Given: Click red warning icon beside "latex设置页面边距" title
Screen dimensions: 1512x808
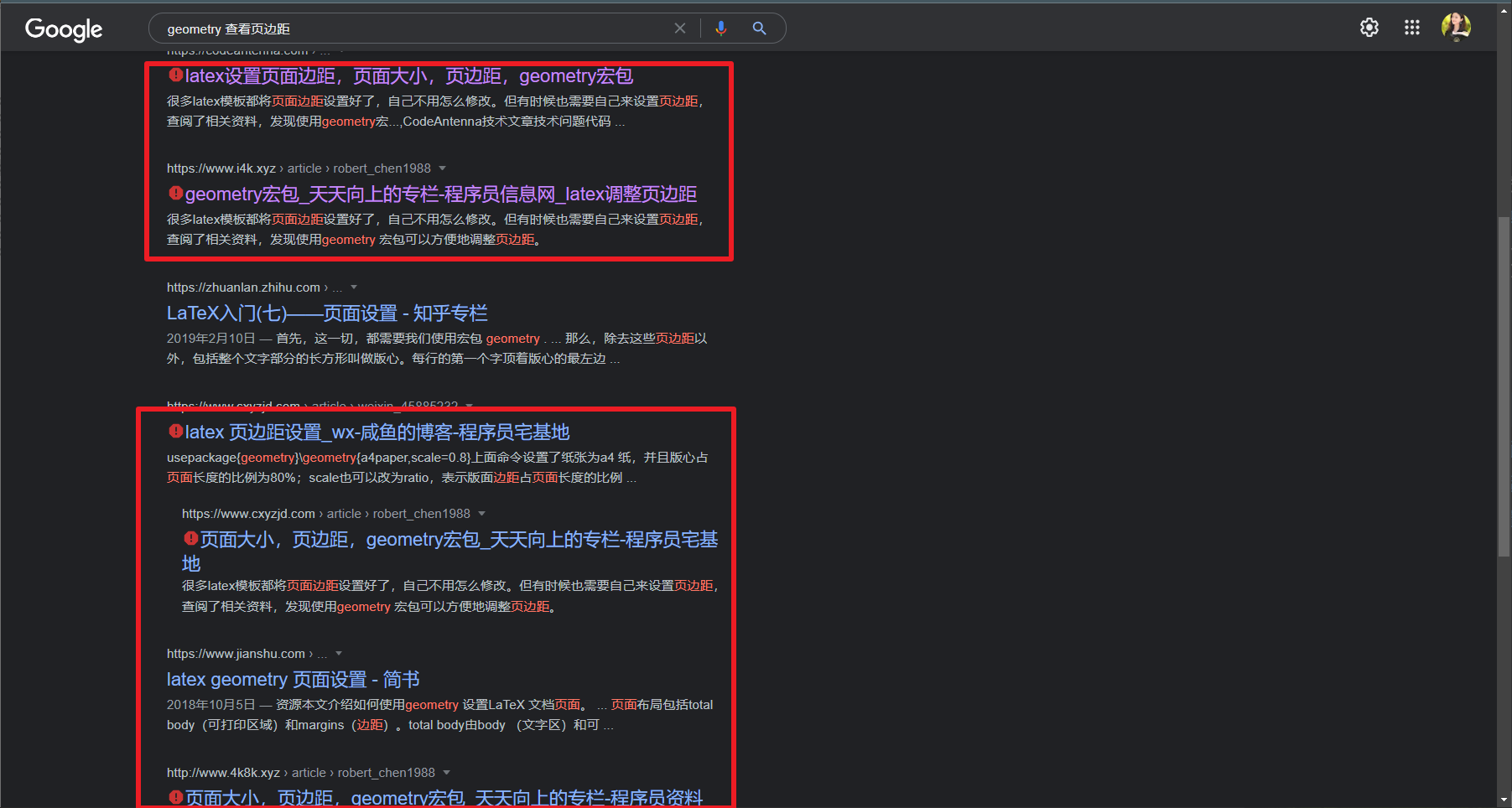Looking at the screenshot, I should [x=175, y=75].
